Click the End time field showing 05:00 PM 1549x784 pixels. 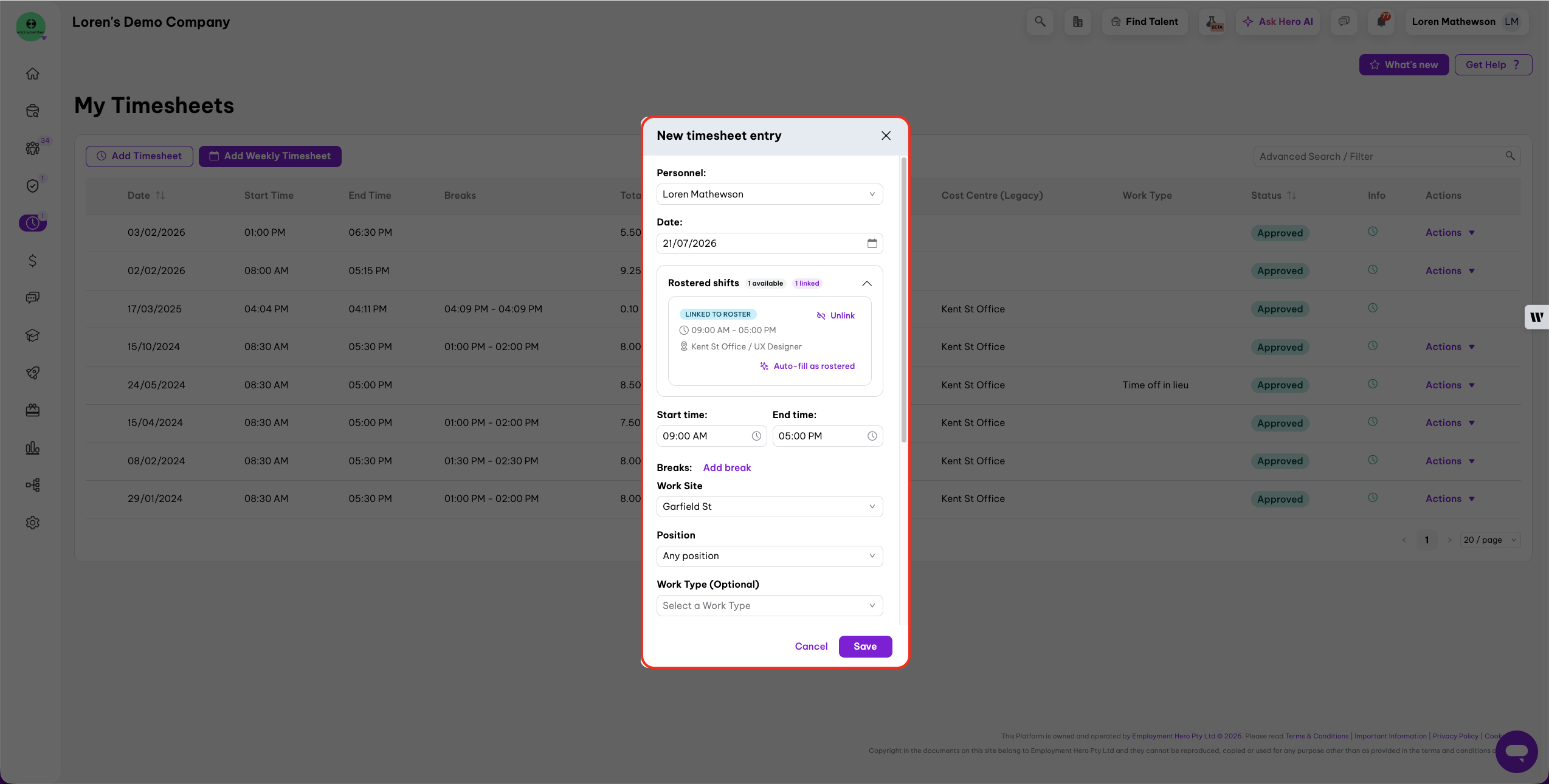coord(828,436)
